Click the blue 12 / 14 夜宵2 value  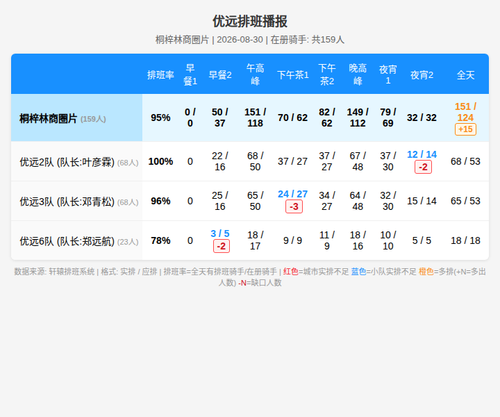[422, 154]
